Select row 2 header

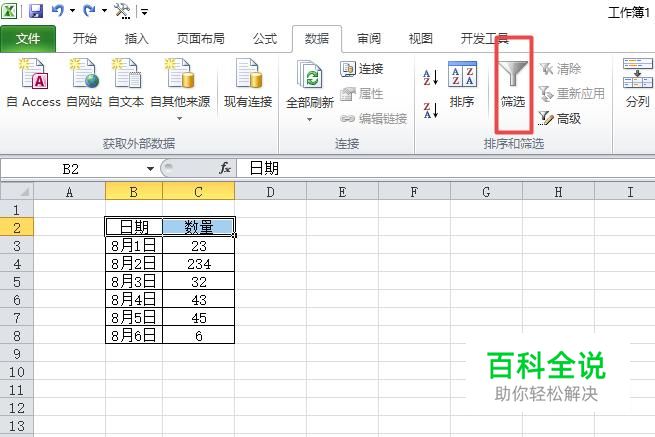point(17,228)
